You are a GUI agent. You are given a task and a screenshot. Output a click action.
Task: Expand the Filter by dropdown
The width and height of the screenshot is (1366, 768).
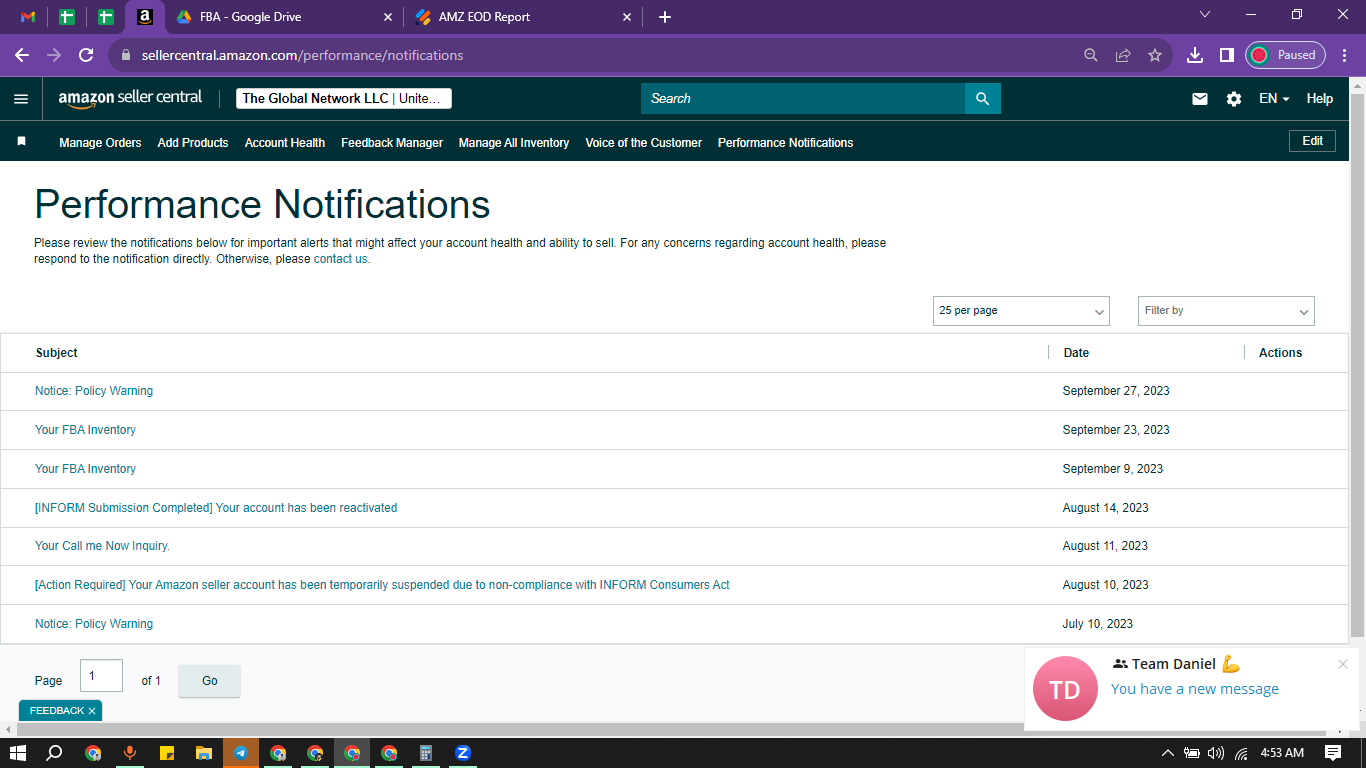click(x=1226, y=311)
